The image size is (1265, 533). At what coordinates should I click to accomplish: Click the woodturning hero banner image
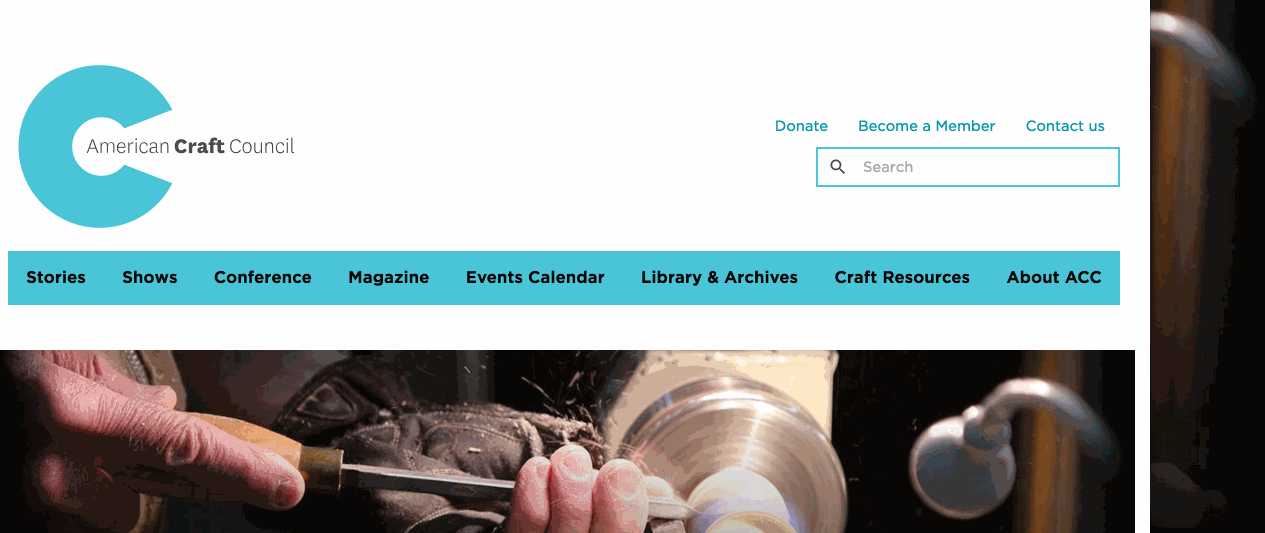(567, 441)
